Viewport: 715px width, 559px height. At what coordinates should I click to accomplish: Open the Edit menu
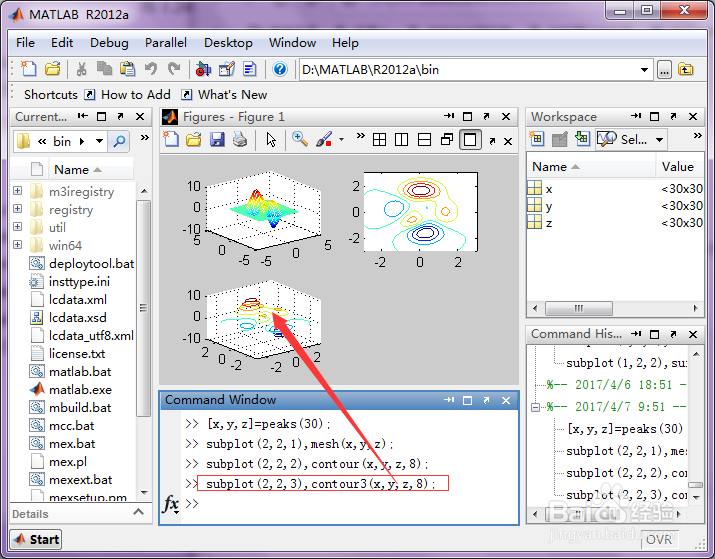pyautogui.click(x=62, y=43)
